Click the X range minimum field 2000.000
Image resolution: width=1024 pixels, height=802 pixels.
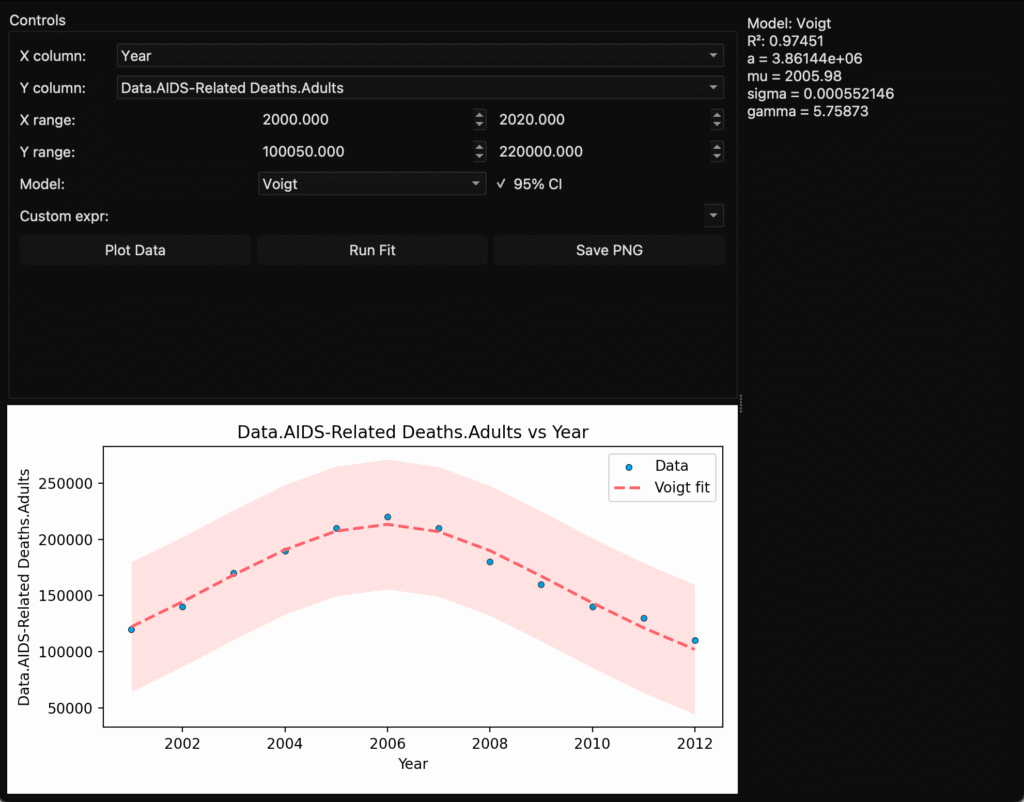pyautogui.click(x=364, y=120)
